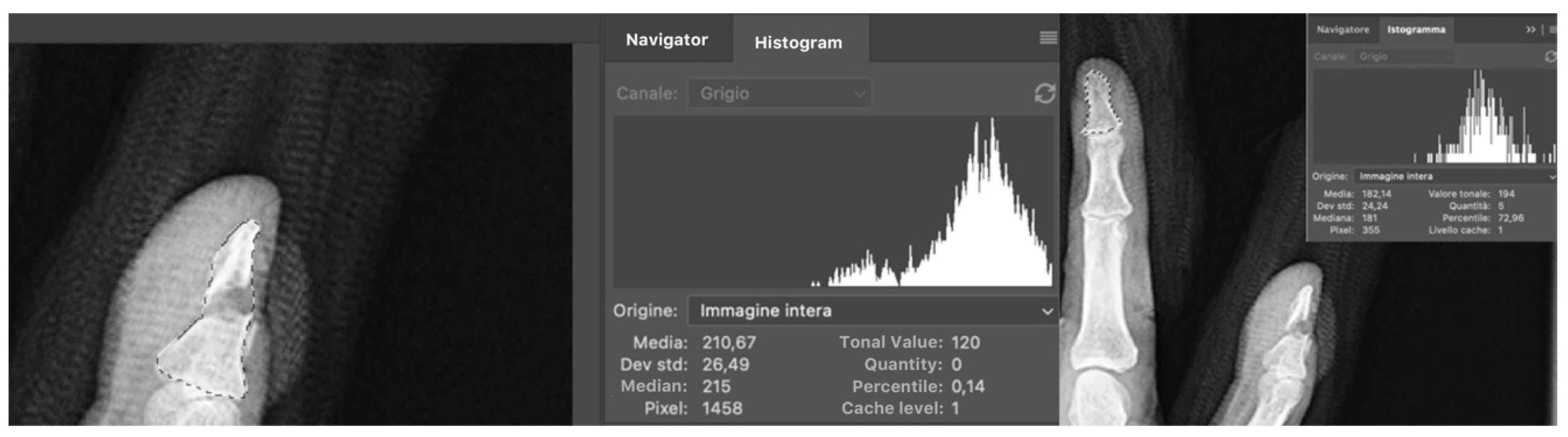Select the Histogram tab
This screenshot has height=437, width=1568.
point(798,43)
